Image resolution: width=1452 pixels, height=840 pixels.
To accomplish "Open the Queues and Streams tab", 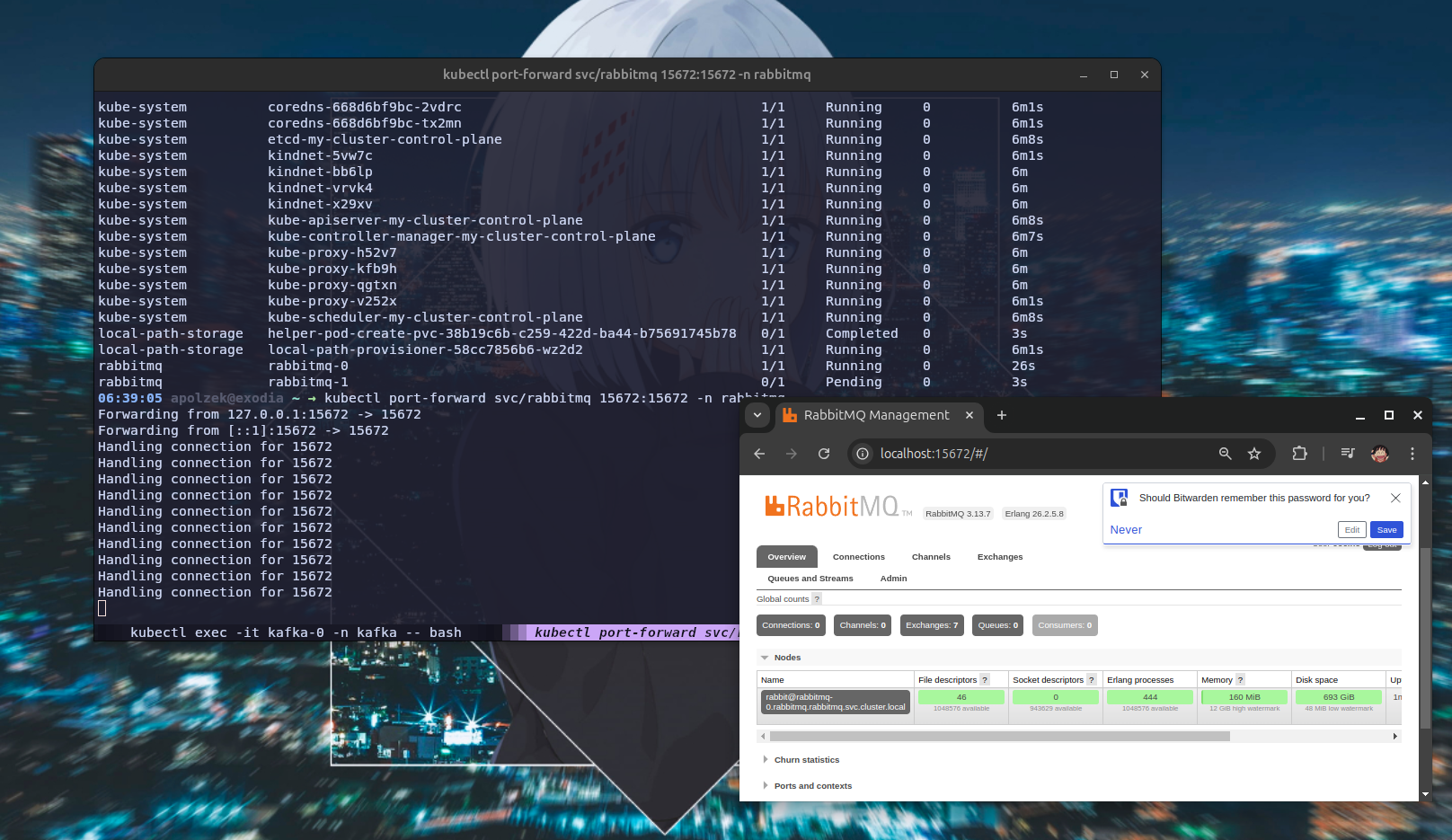I will (x=810, y=579).
